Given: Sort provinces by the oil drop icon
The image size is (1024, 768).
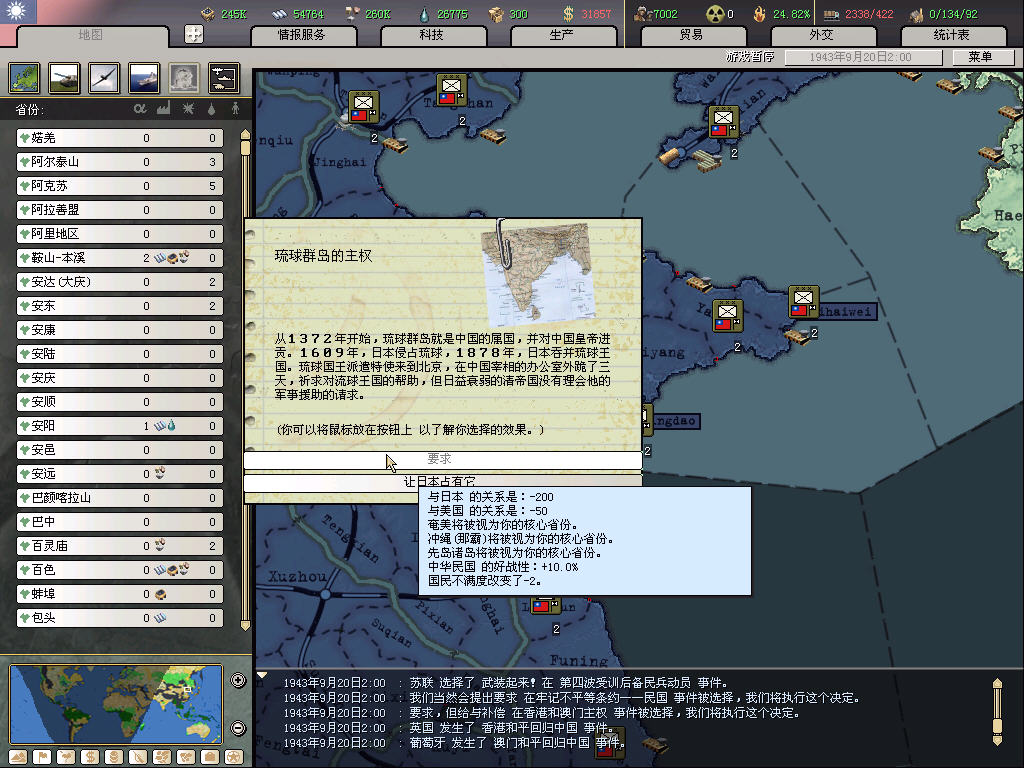Looking at the screenshot, I should [211, 109].
